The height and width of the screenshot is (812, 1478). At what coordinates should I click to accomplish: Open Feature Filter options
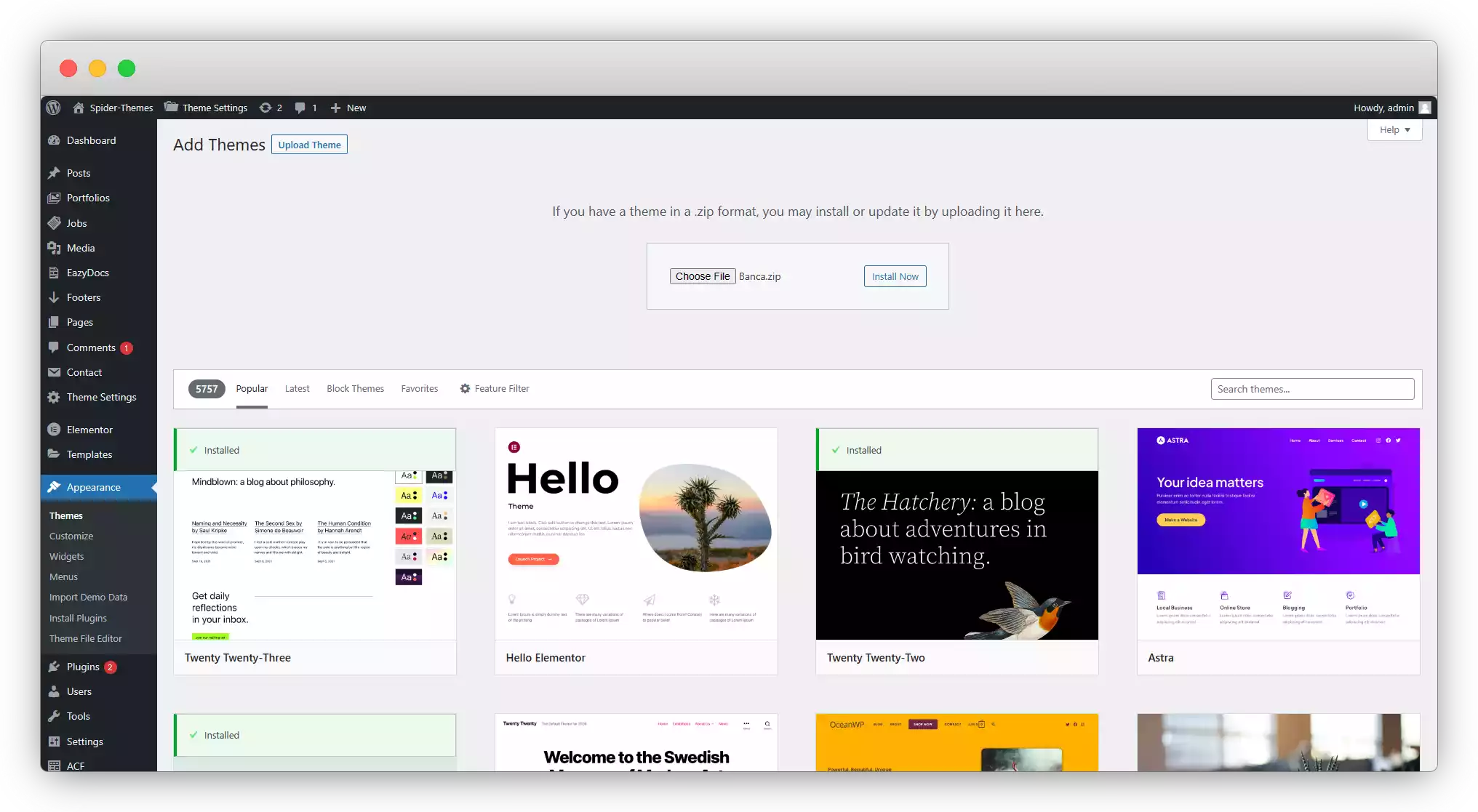click(495, 389)
